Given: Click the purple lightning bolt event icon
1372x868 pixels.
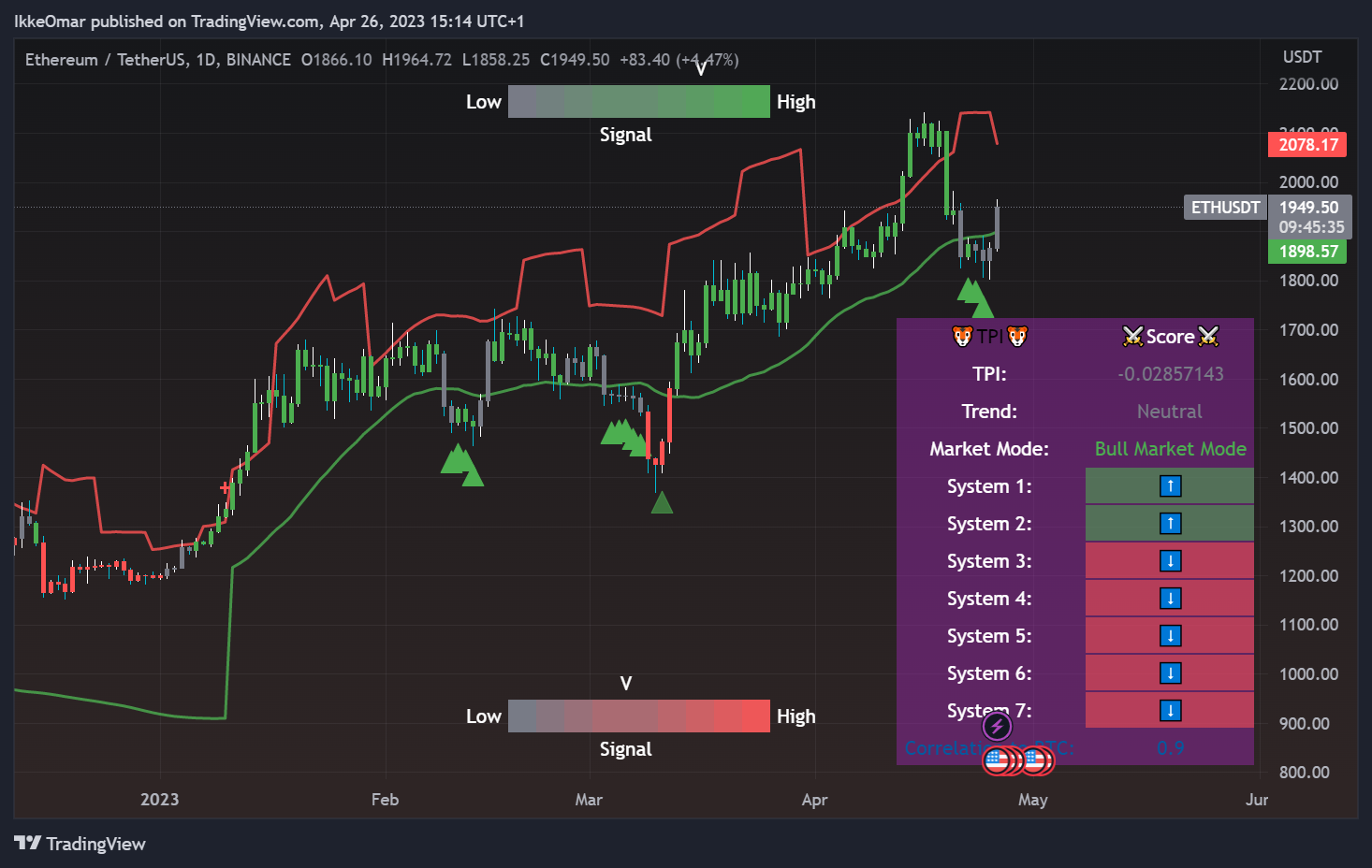Looking at the screenshot, I should pyautogui.click(x=997, y=726).
